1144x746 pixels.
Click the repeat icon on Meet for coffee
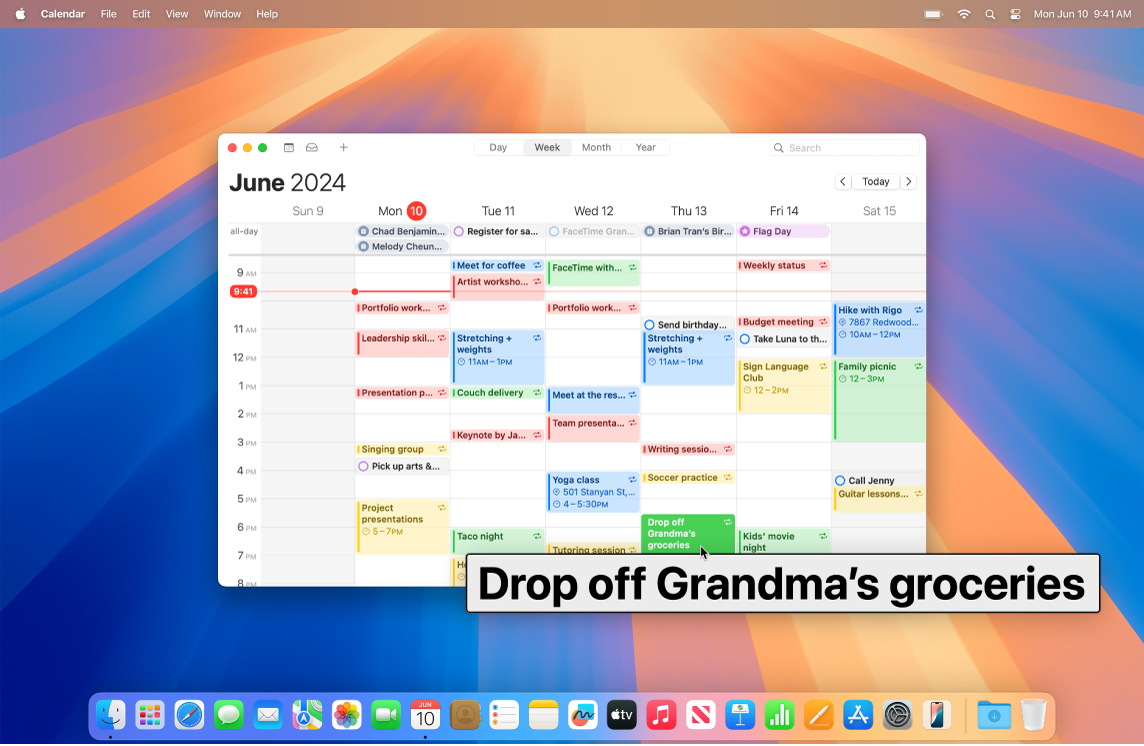tap(538, 265)
